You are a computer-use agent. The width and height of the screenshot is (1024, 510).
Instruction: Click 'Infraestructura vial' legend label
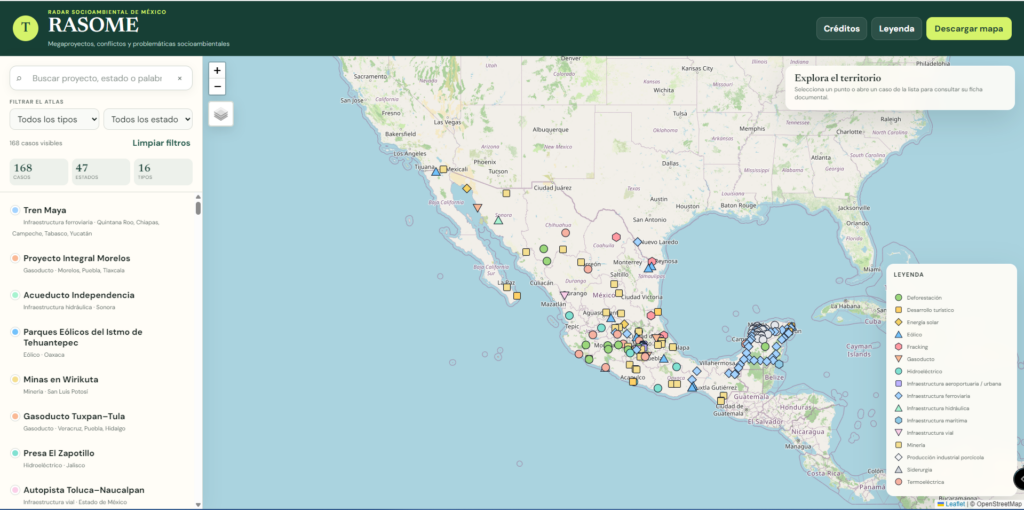point(931,433)
